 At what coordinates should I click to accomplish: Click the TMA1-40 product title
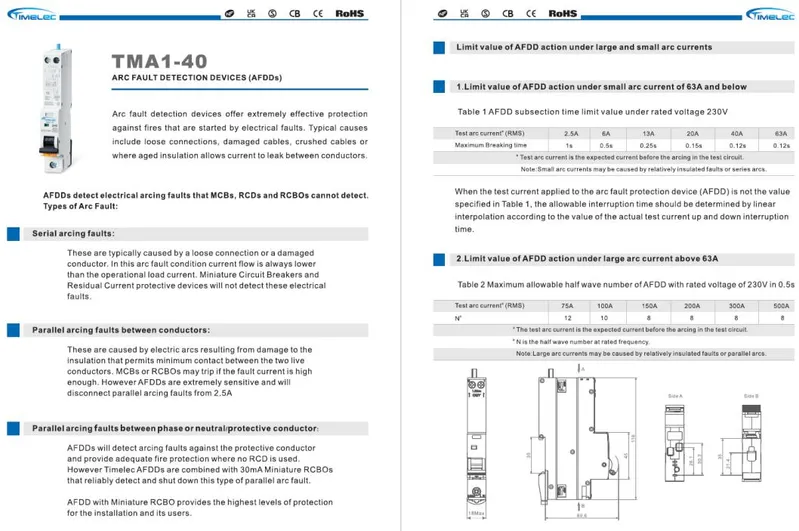159,62
